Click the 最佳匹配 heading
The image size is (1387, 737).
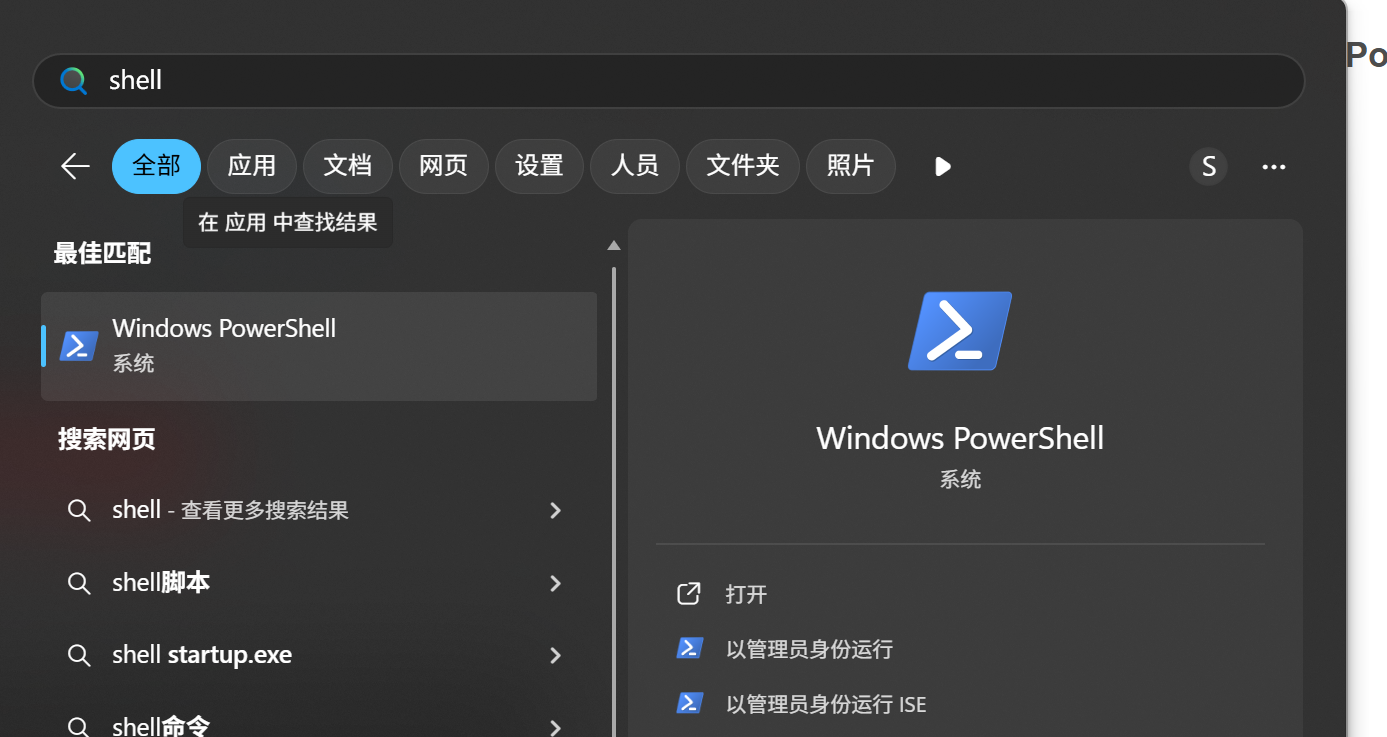click(102, 254)
